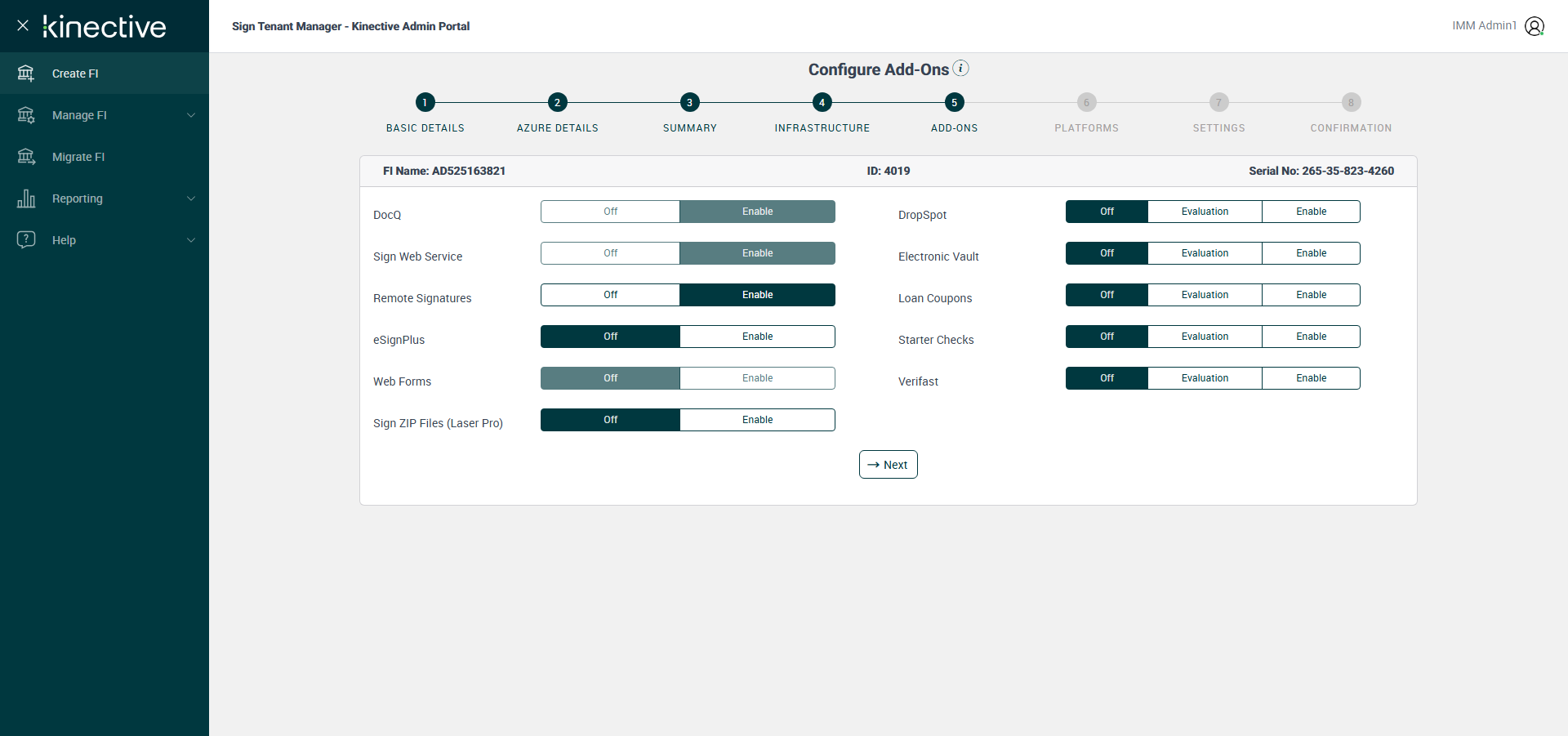
Task: Select the SUMMARY step label
Action: tap(690, 128)
